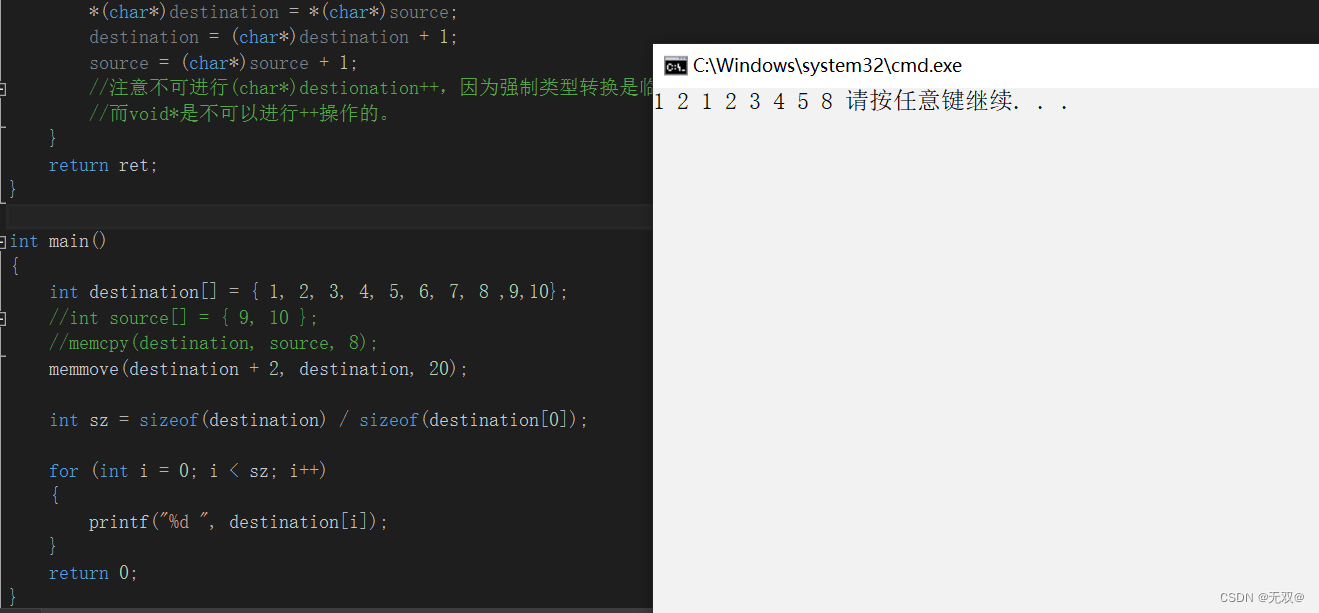Collapse the main() function fold marker
Screen dimensions: 1319x613
tap(3, 241)
